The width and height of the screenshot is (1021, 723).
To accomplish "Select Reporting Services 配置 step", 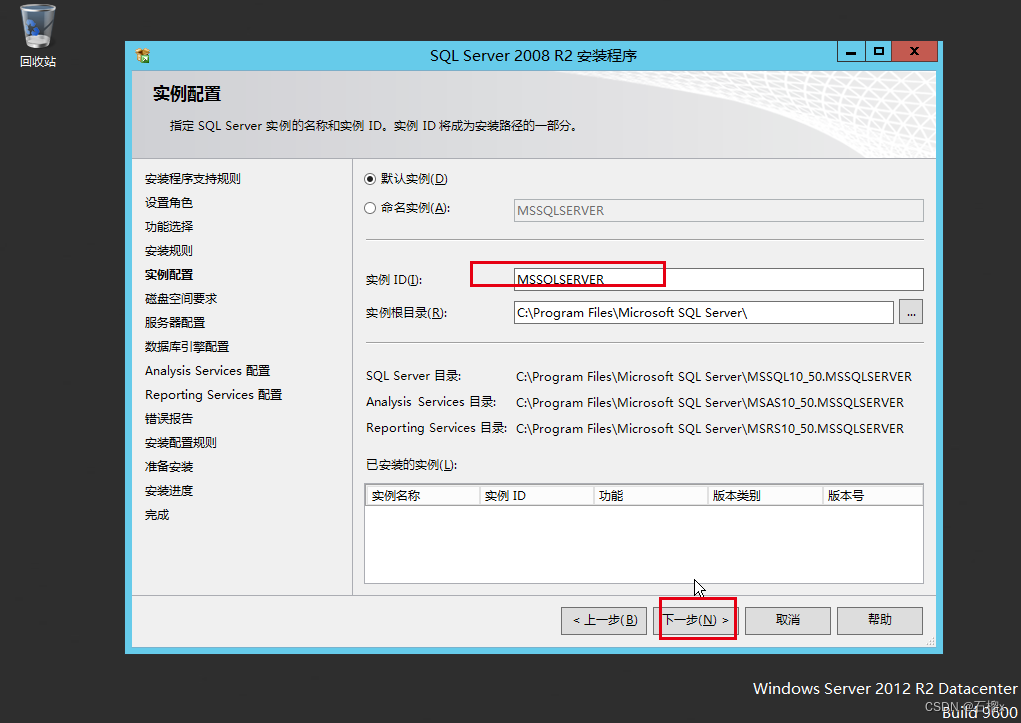I will coord(214,395).
